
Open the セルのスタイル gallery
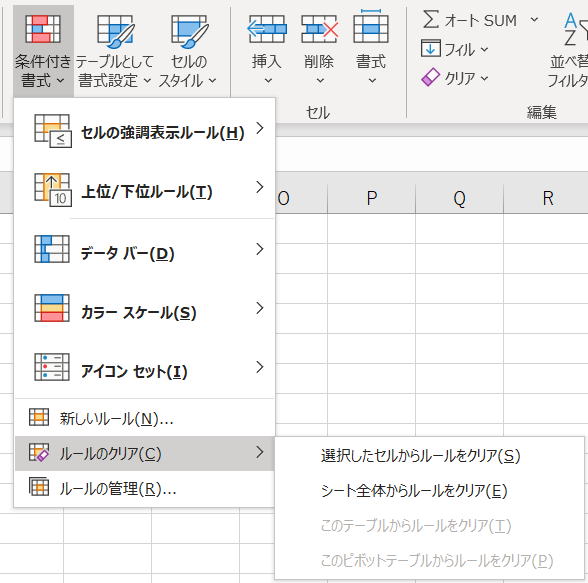pyautogui.click(x=188, y=51)
